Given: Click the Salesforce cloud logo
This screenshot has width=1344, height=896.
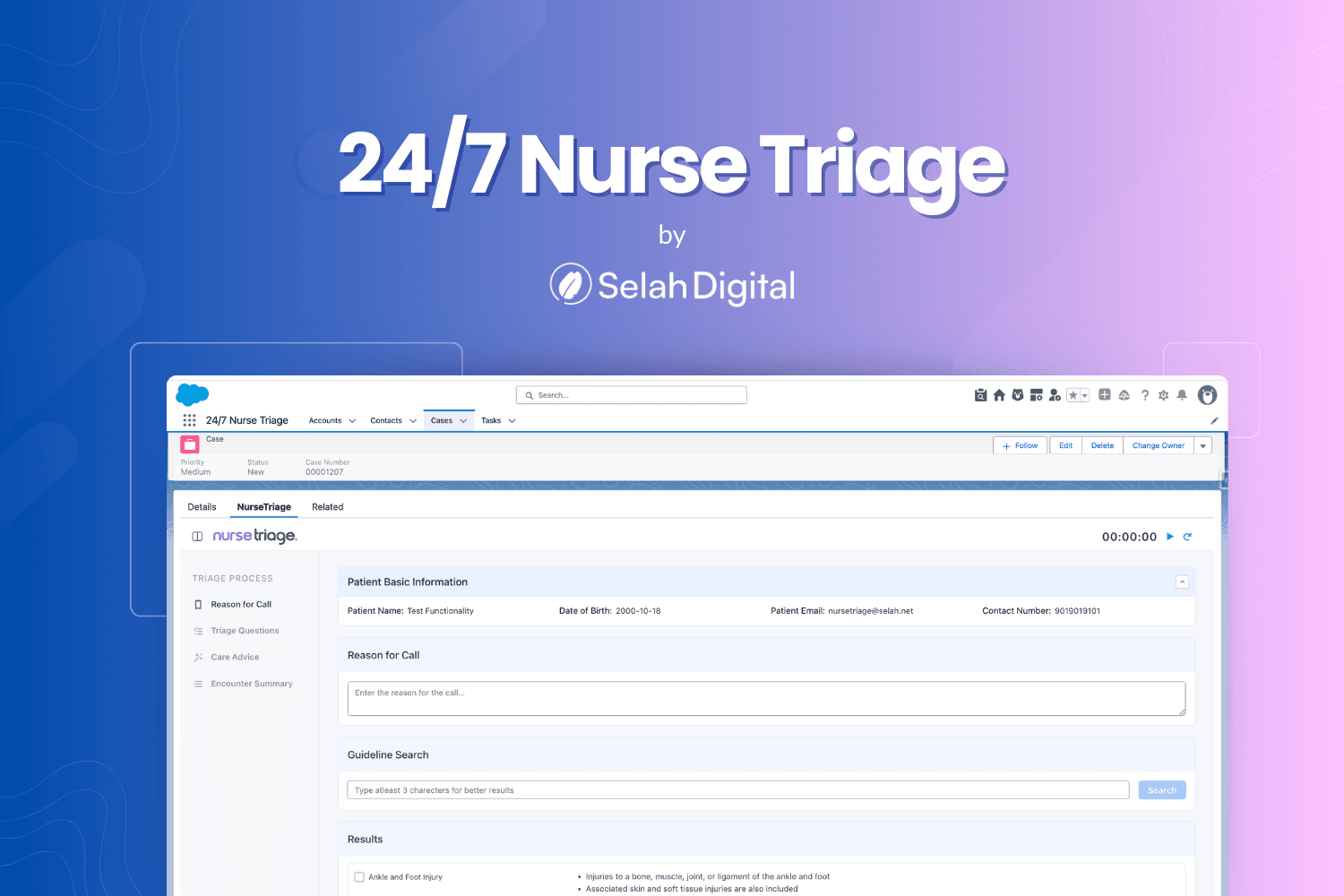Looking at the screenshot, I should tap(192, 394).
